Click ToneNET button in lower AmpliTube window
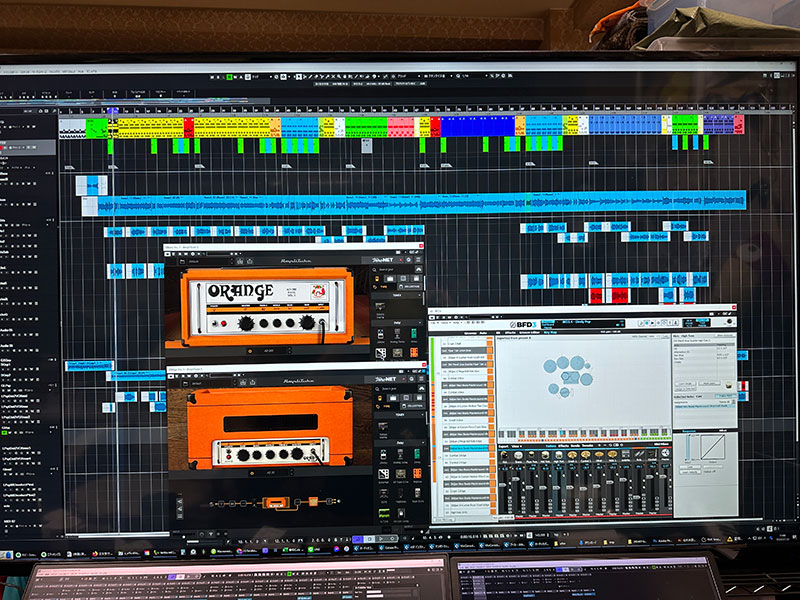 click(386, 379)
